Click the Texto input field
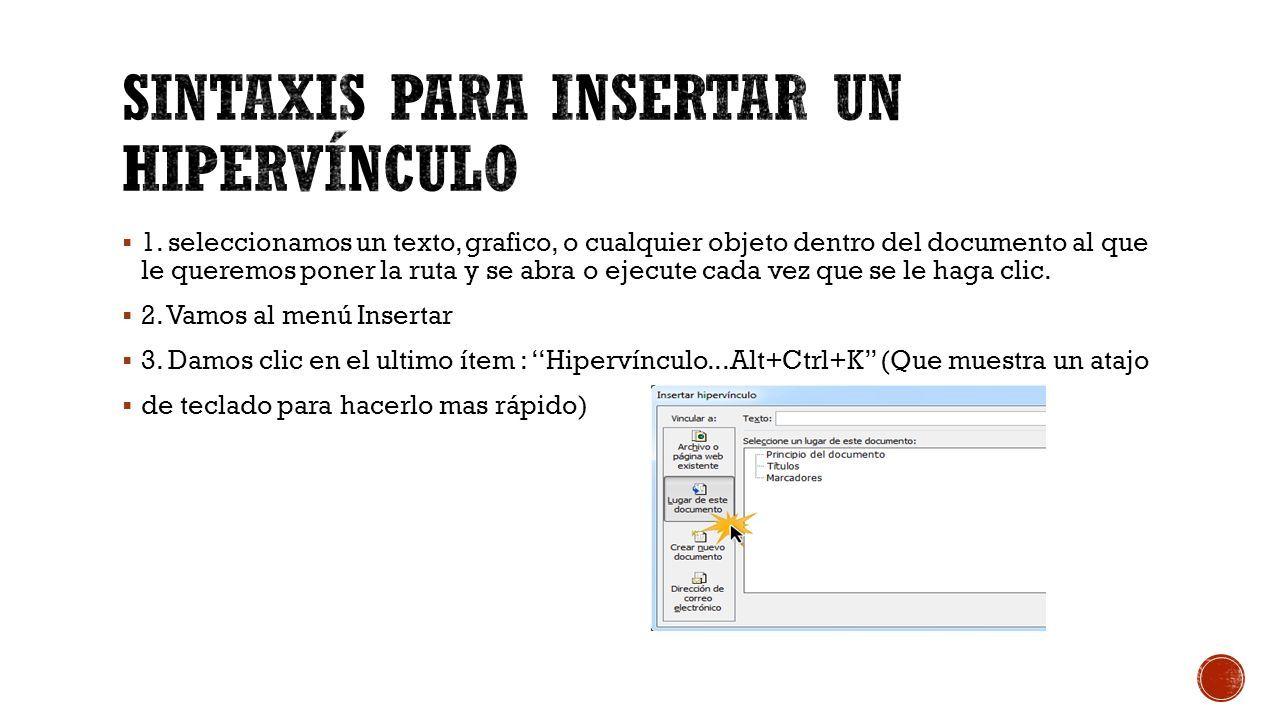Image resolution: width=1280 pixels, height=720 pixels. pos(910,418)
